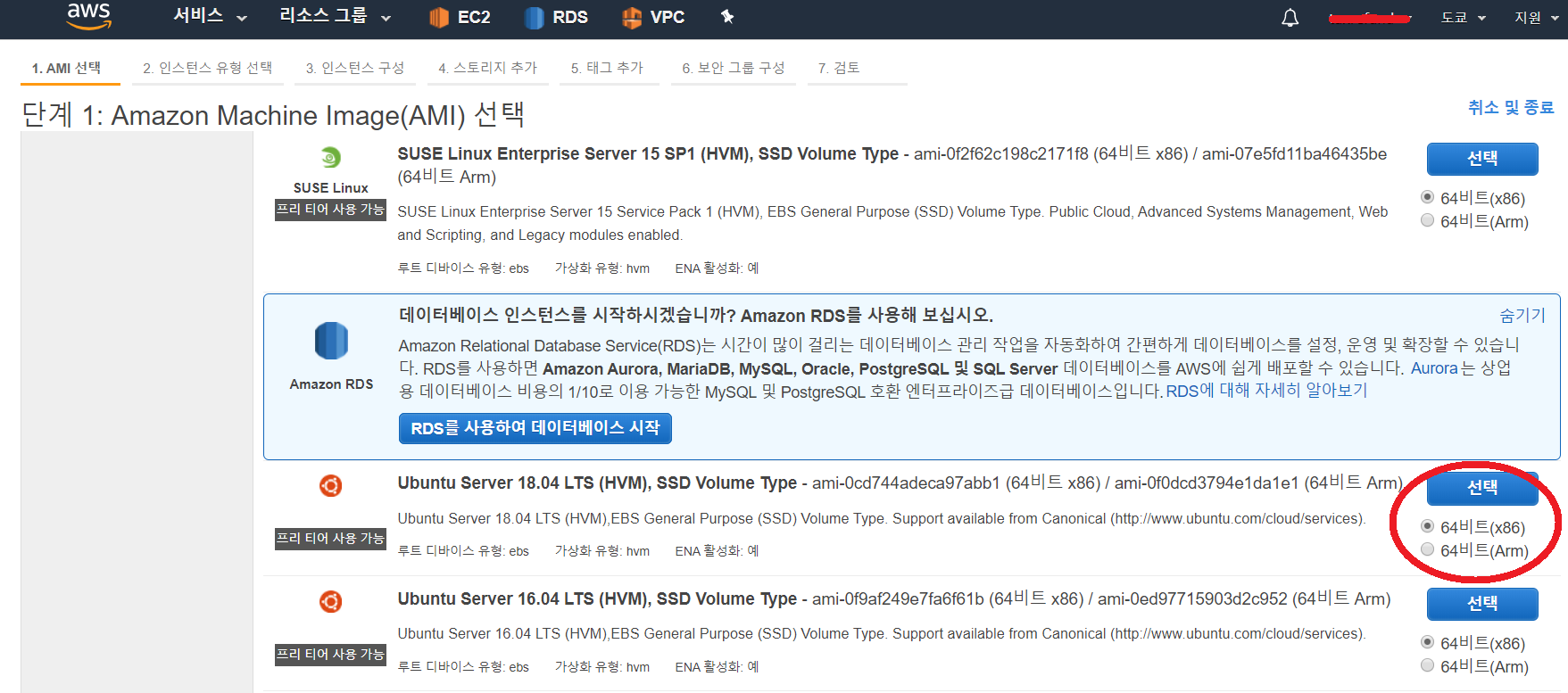Image resolution: width=1568 pixels, height=693 pixels.
Task: Click SUSE Linux Enterprise Server 15 SP1 title
Action: pos(648,153)
